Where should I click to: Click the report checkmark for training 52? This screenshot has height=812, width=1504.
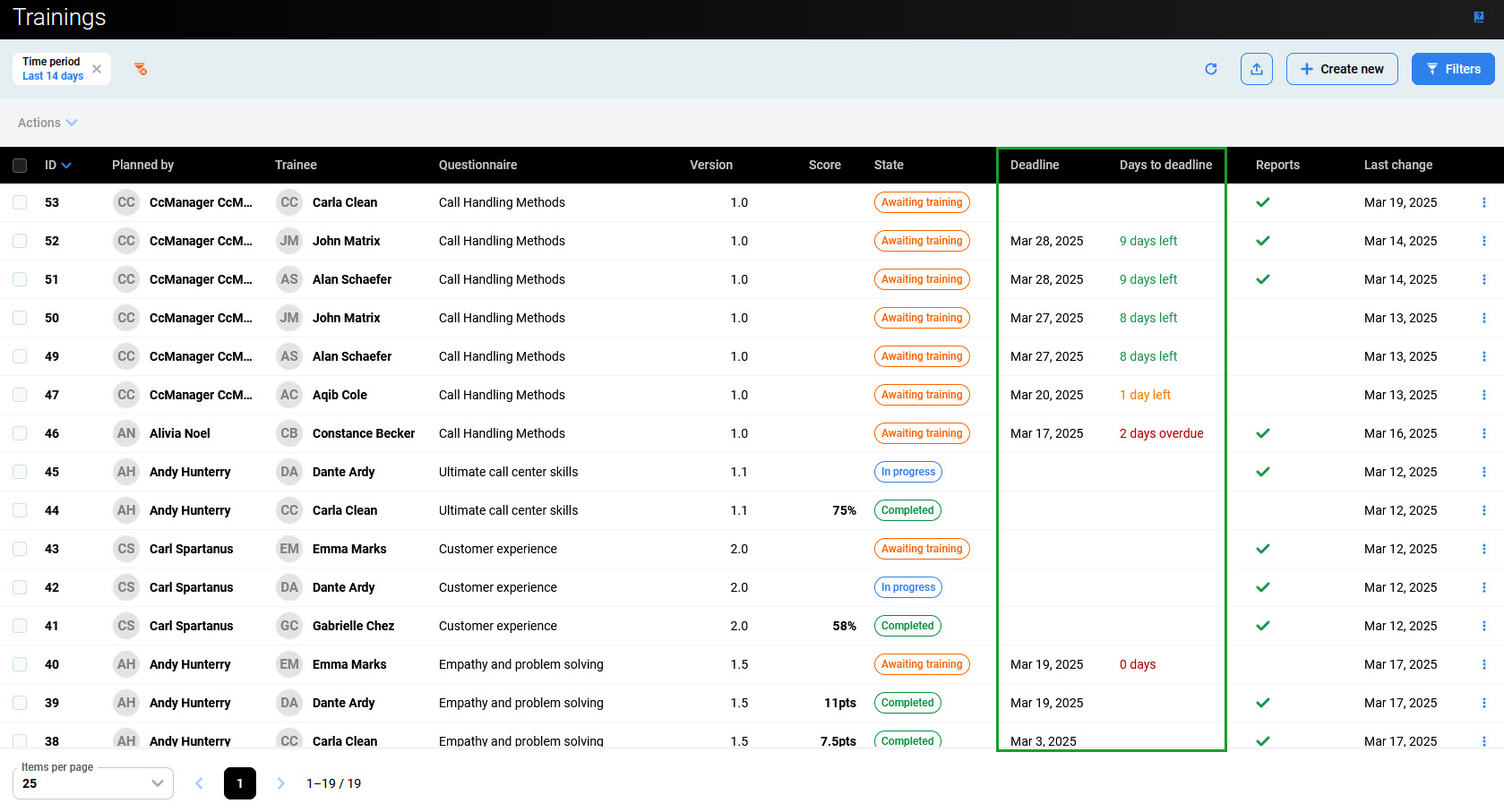1262,241
